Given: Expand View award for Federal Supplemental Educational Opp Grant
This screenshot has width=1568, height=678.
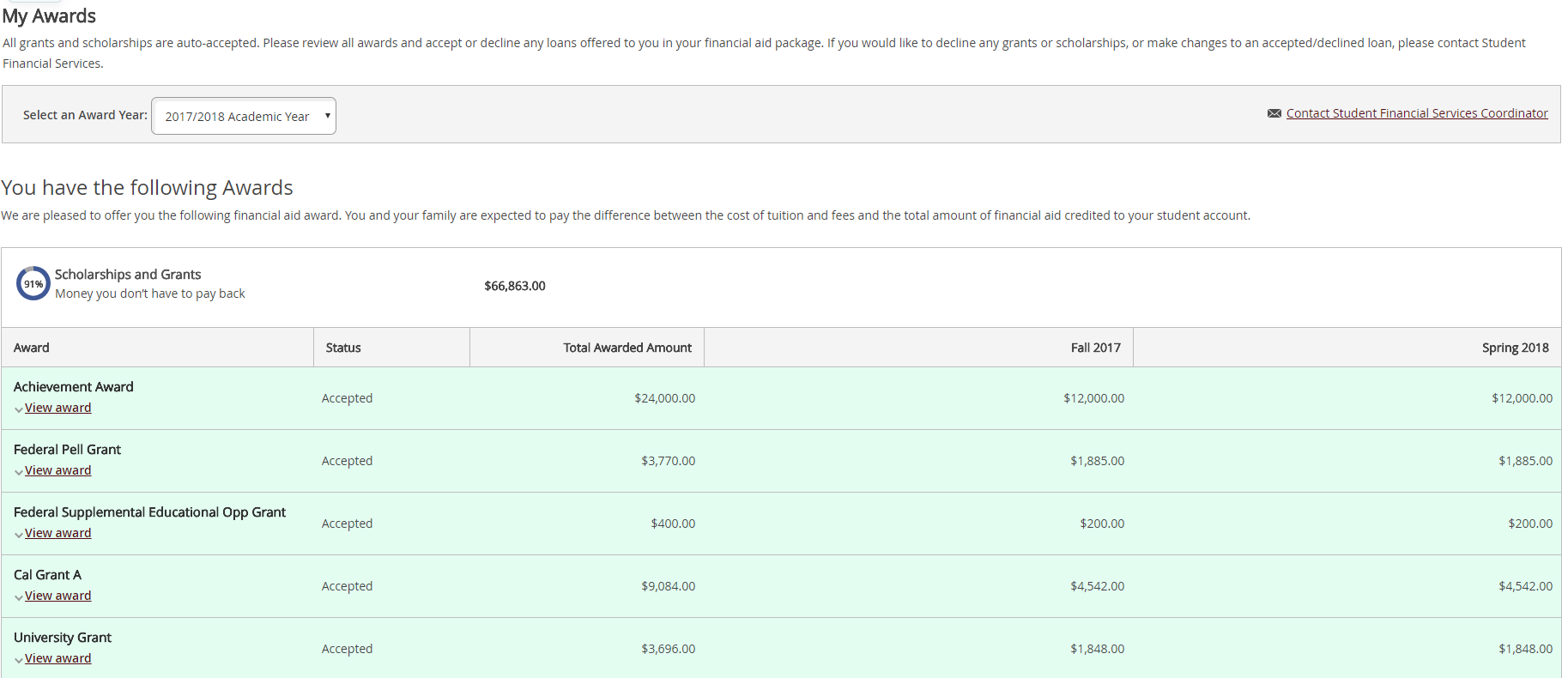Looking at the screenshot, I should click(x=58, y=533).
